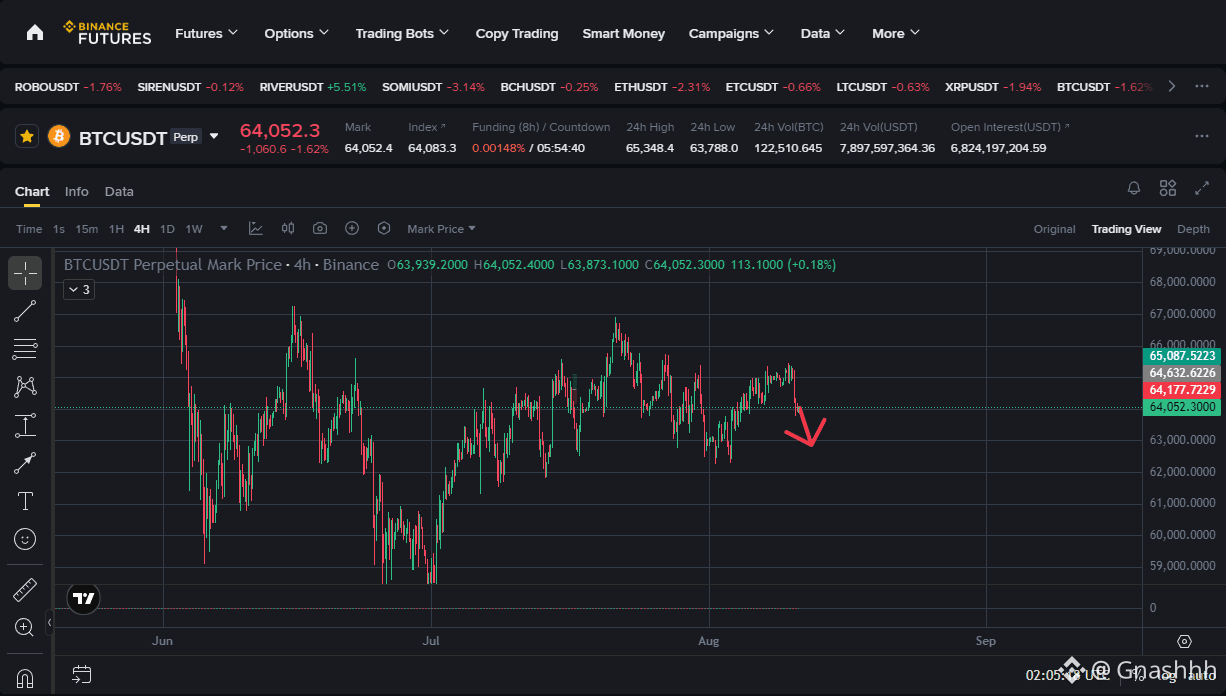Open the ruler measure tool
The height and width of the screenshot is (696, 1226).
point(25,590)
